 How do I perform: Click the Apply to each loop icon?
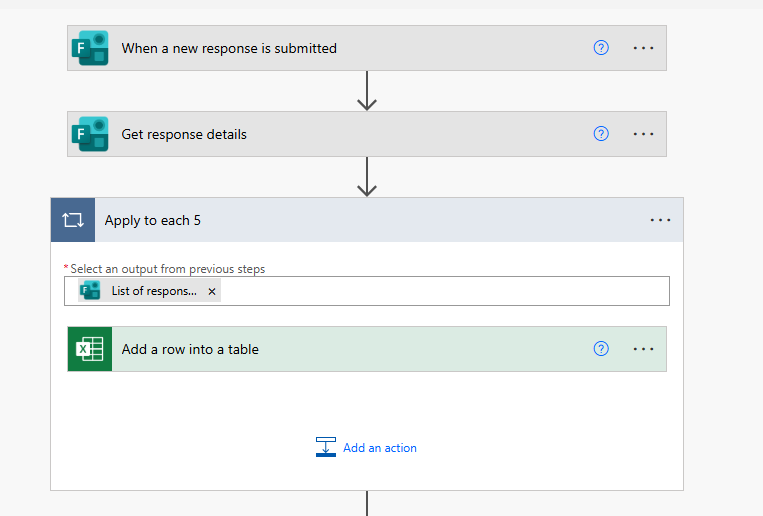tap(73, 220)
